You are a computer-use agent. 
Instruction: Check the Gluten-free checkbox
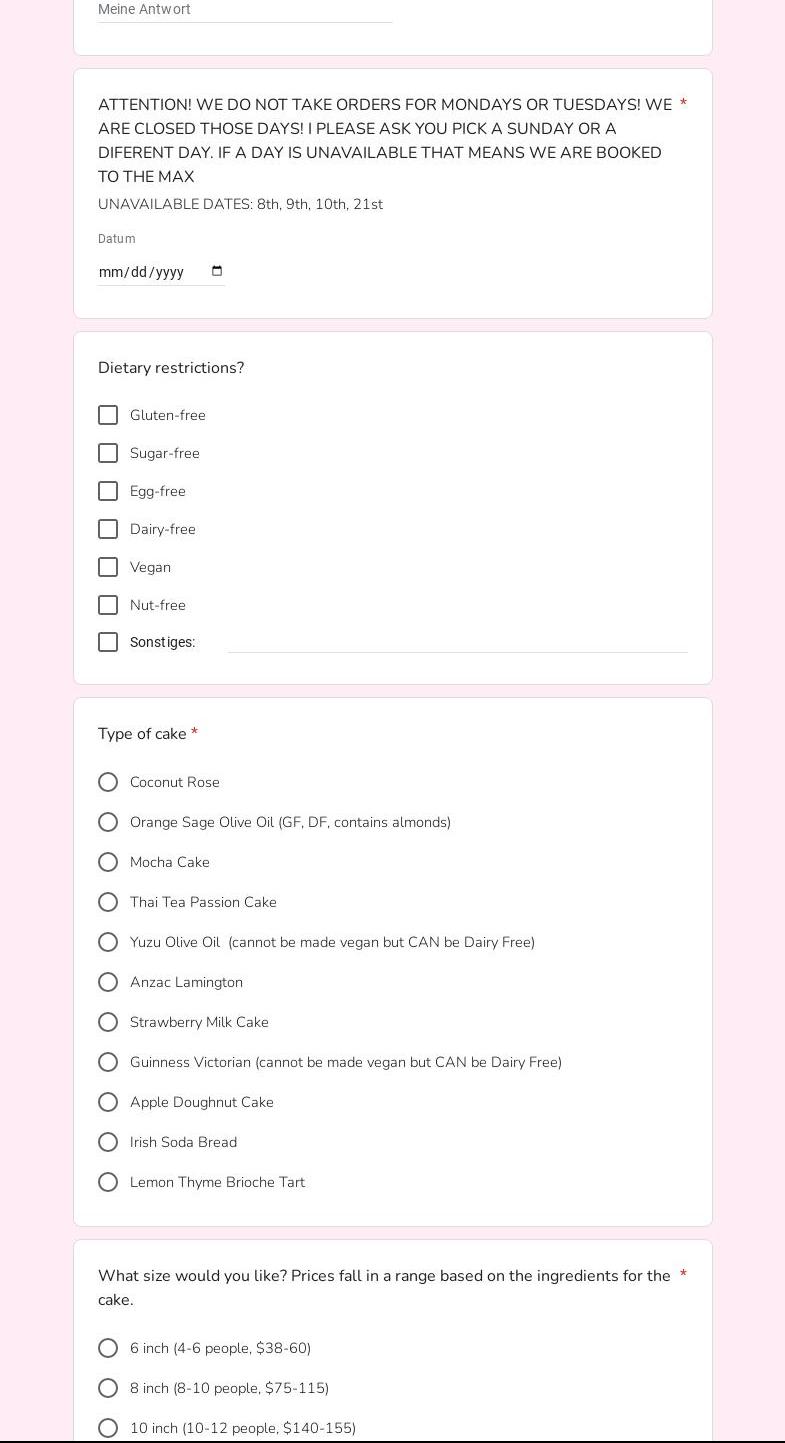click(108, 415)
